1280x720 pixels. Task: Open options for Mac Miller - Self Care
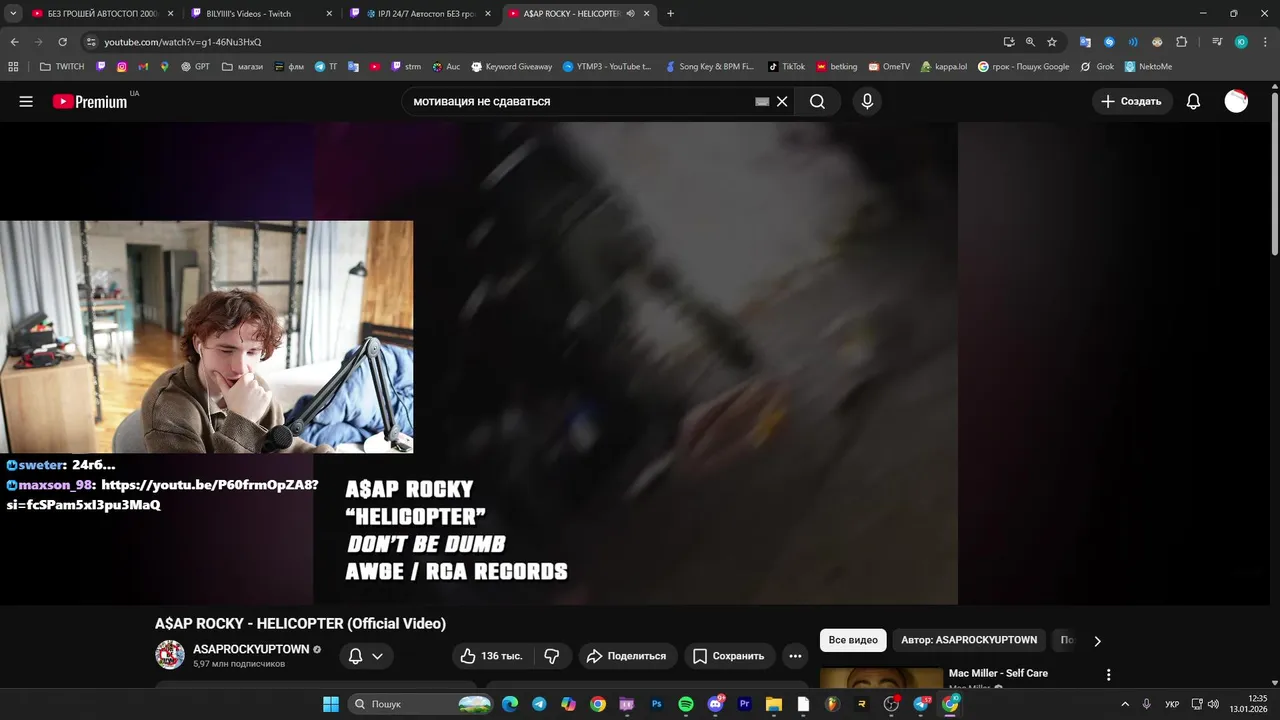(1108, 675)
